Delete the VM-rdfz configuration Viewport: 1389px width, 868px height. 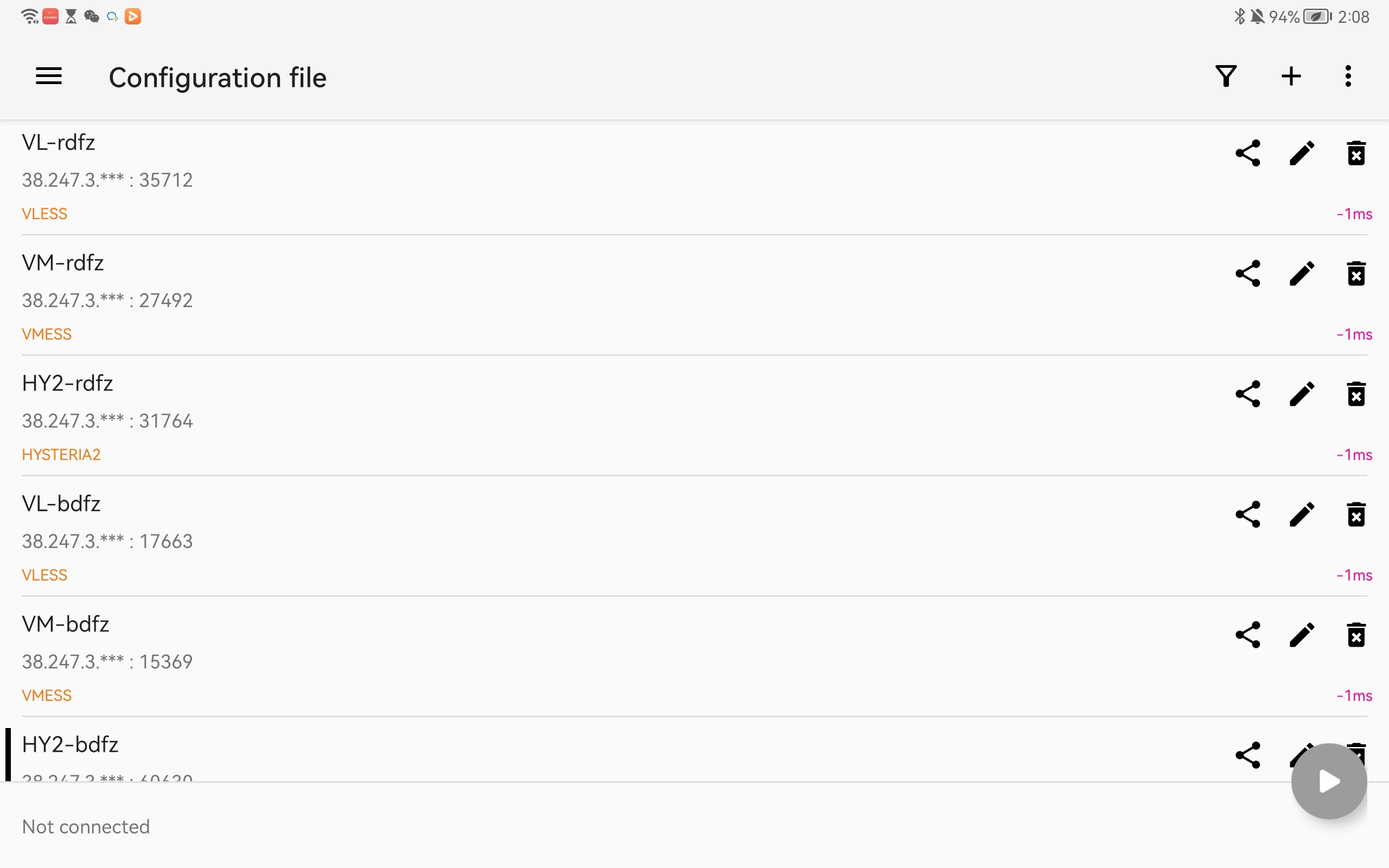point(1356,274)
